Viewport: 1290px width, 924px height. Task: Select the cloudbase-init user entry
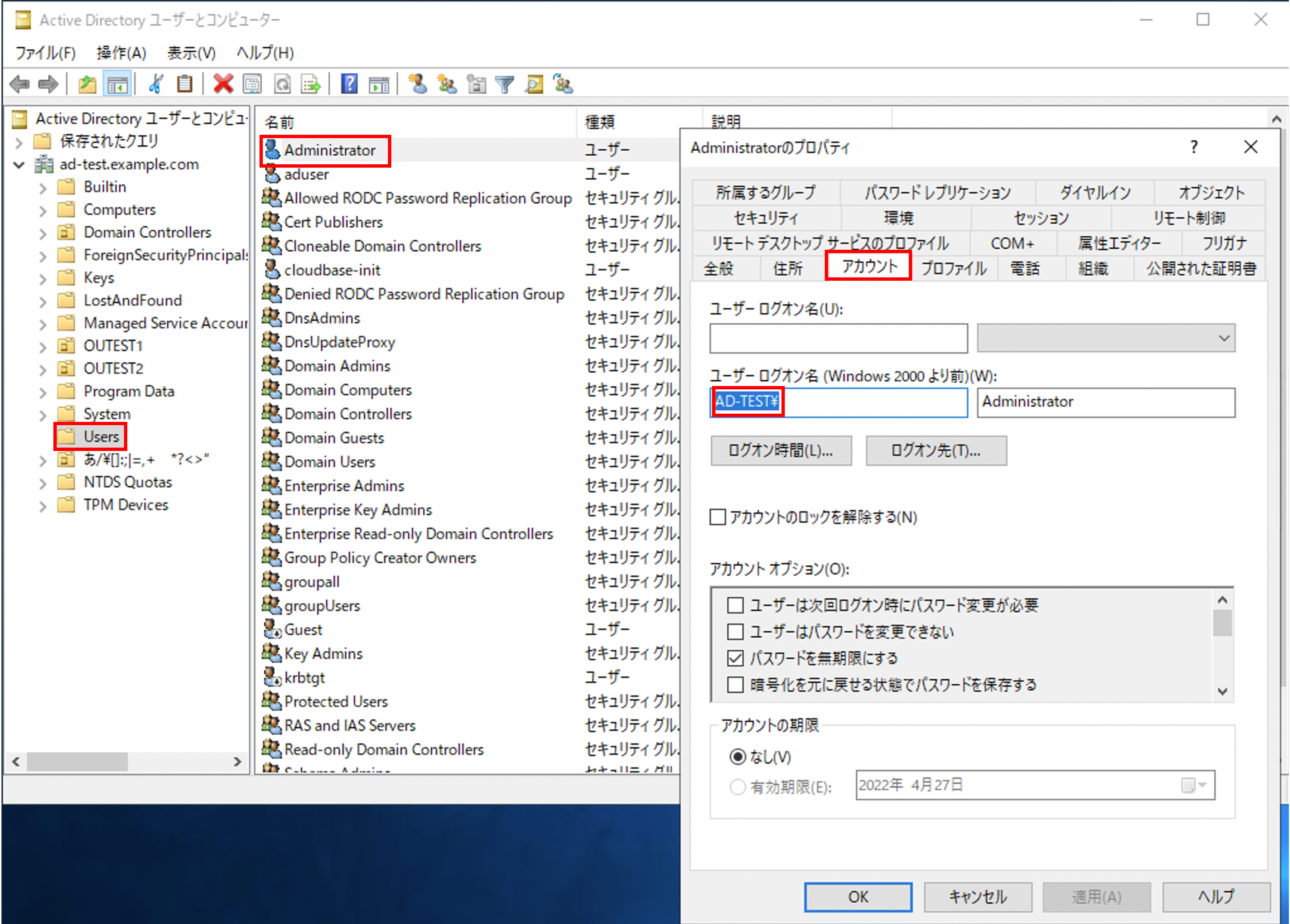[332, 270]
